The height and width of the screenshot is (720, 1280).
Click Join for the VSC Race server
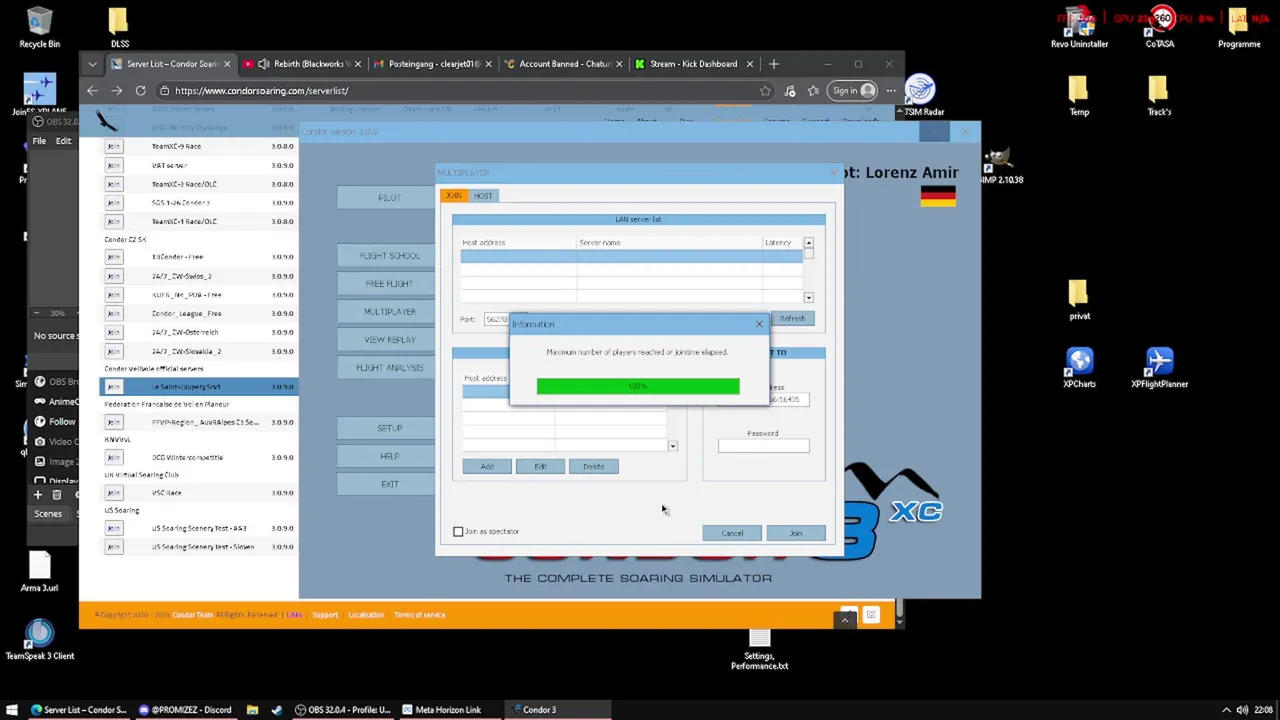(113, 493)
